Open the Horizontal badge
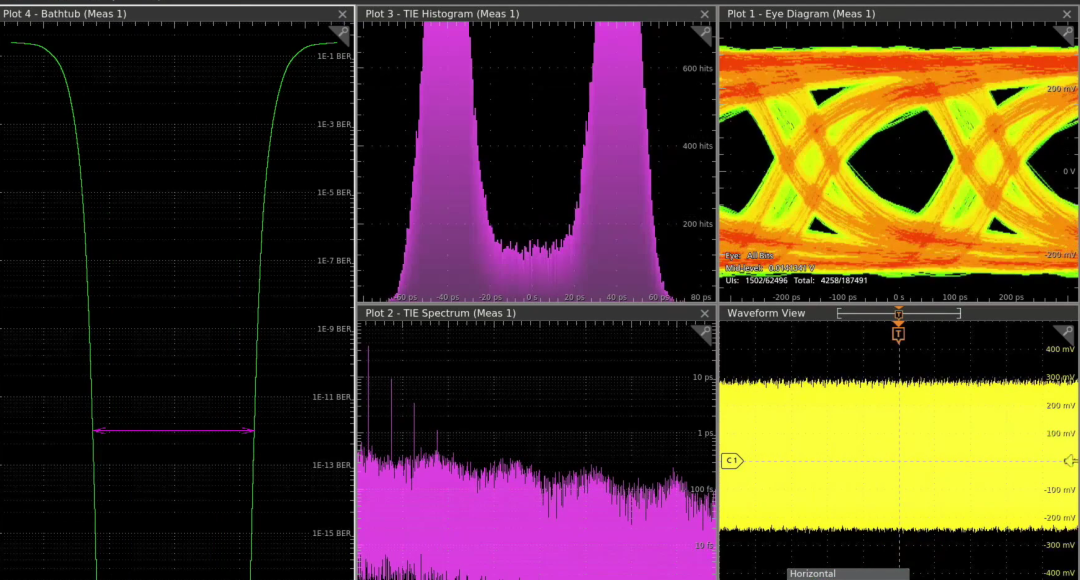Viewport: 1080px width, 580px height. click(x=848, y=573)
